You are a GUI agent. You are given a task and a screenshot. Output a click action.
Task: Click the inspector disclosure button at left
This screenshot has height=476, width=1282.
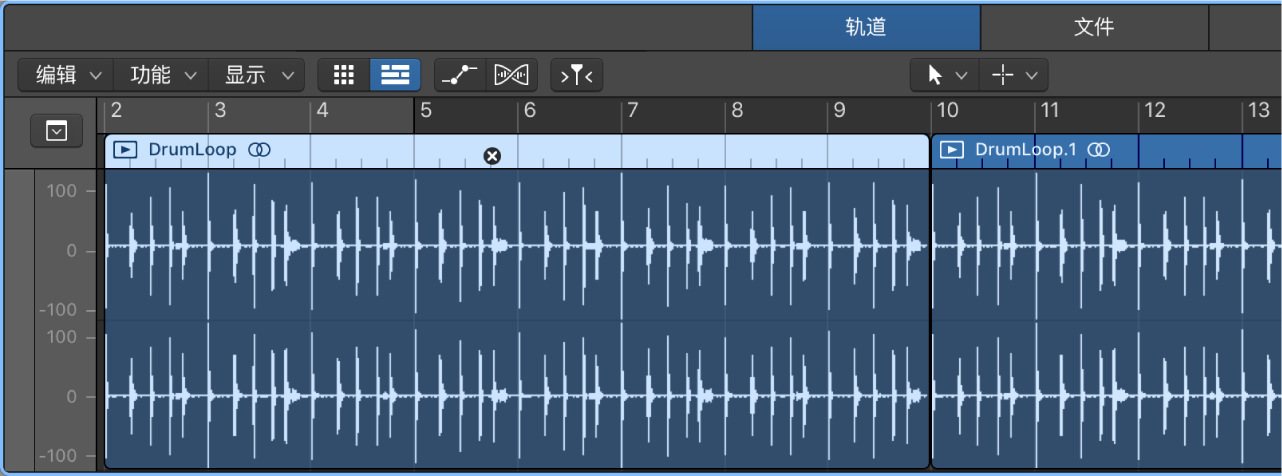tap(57, 130)
